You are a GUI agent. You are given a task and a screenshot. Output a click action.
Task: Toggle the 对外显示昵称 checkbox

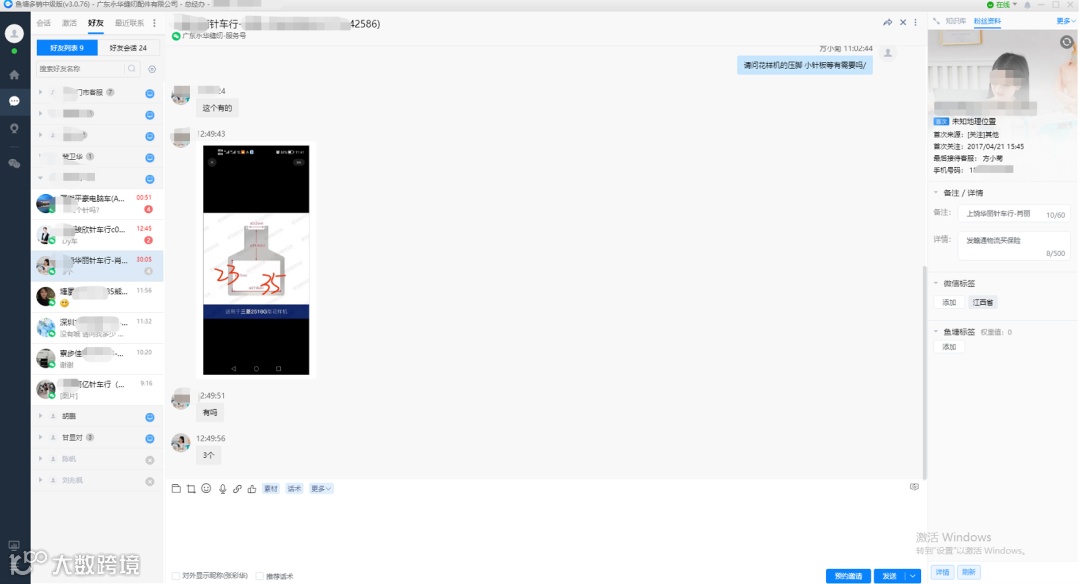176,576
